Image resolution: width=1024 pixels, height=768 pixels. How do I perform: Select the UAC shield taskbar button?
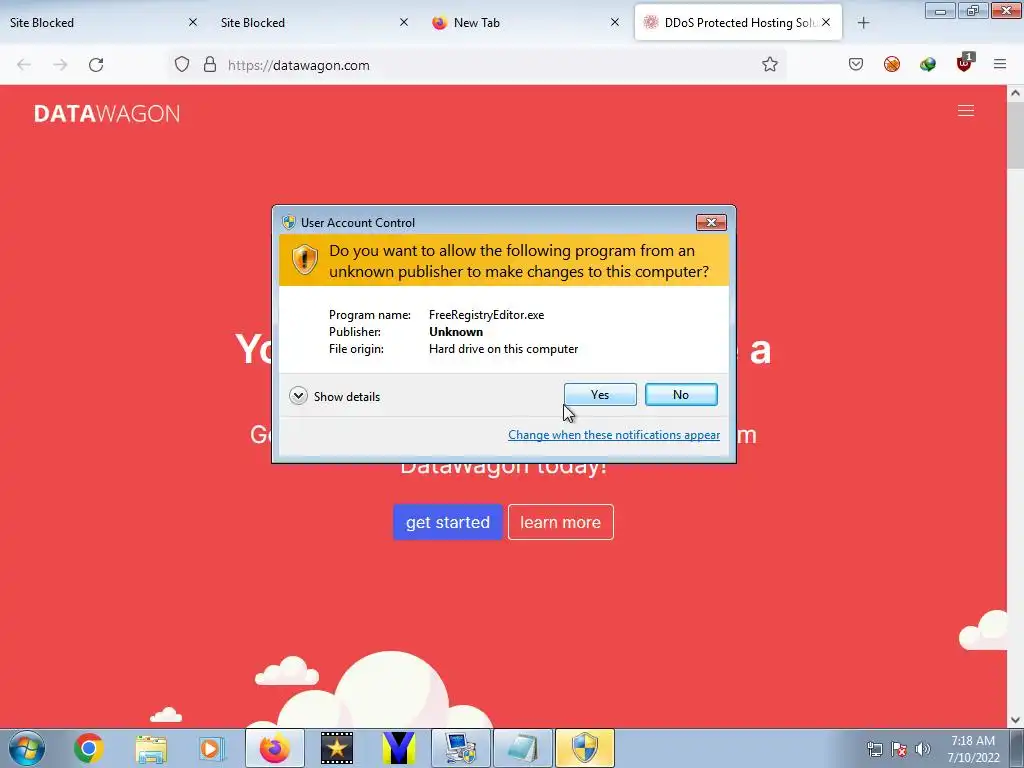(x=585, y=748)
